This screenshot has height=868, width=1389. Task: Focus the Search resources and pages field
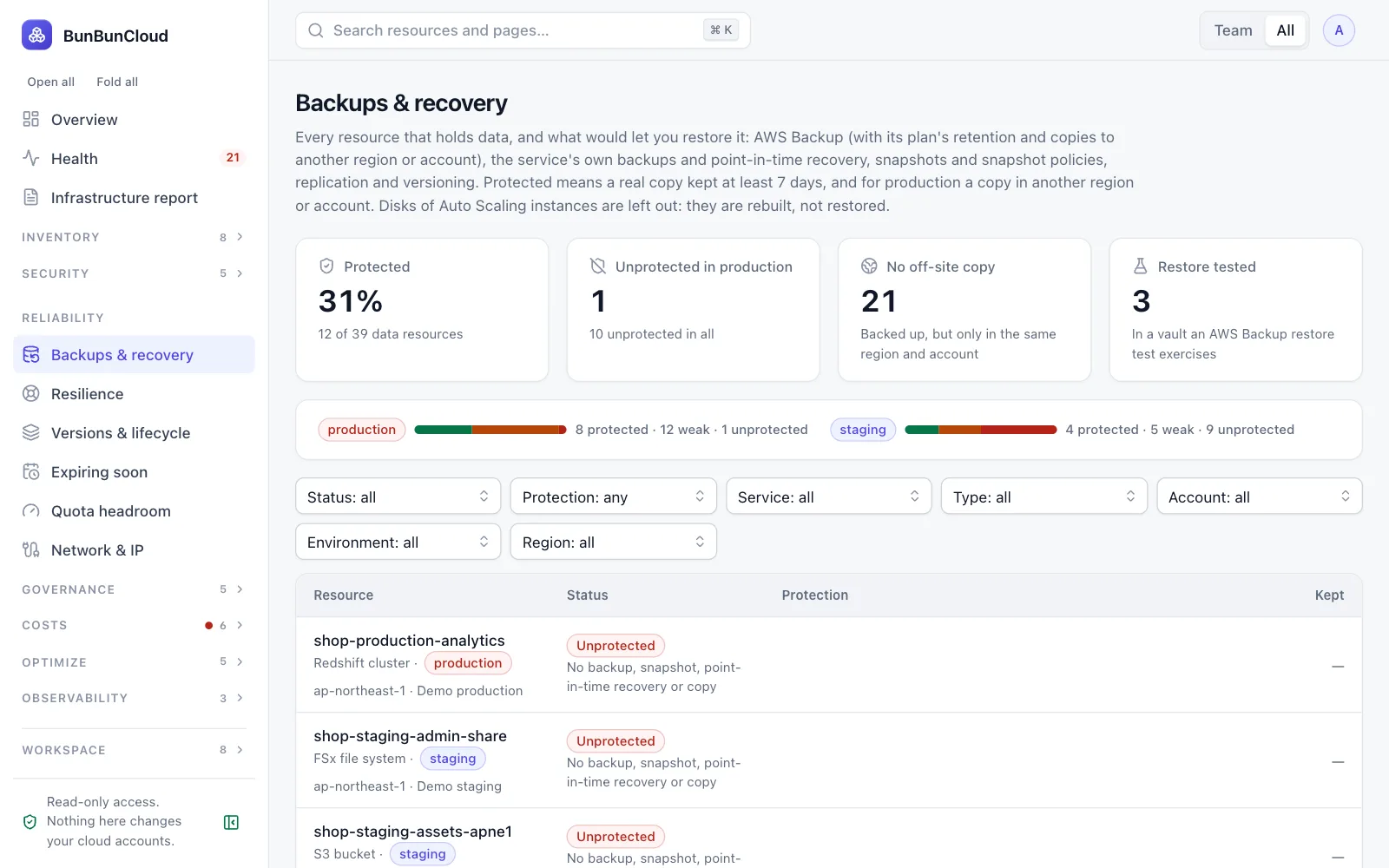[523, 30]
